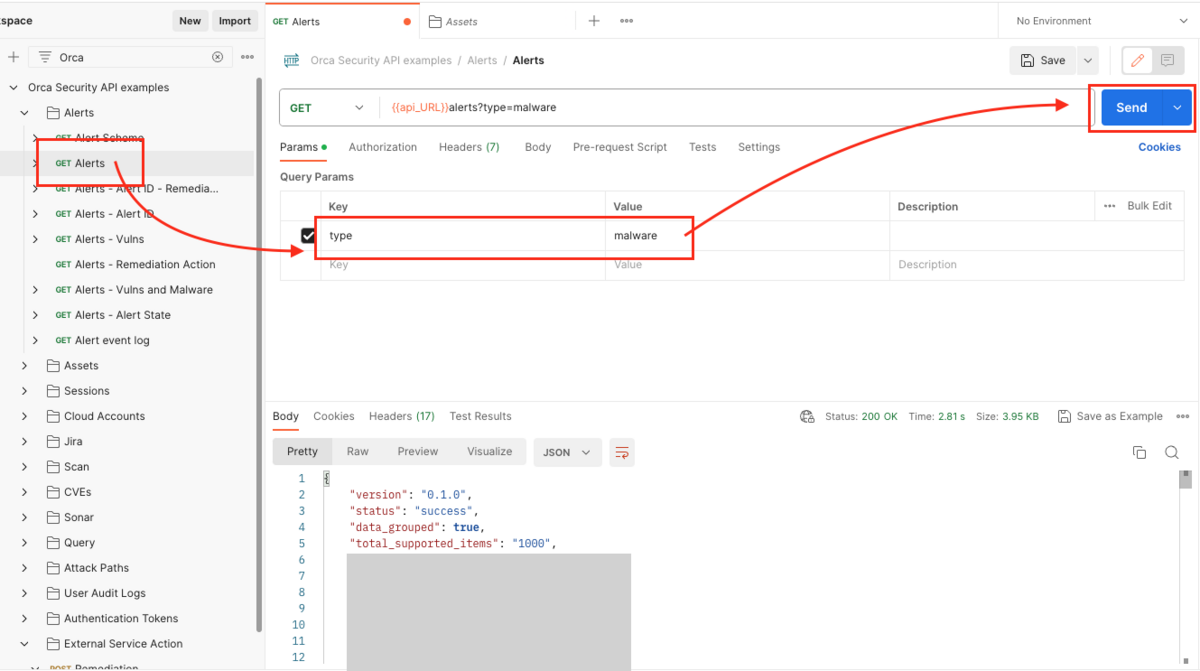Image resolution: width=1200 pixels, height=671 pixels.
Task: Expand the Attack Paths folder
Action: pos(25,568)
